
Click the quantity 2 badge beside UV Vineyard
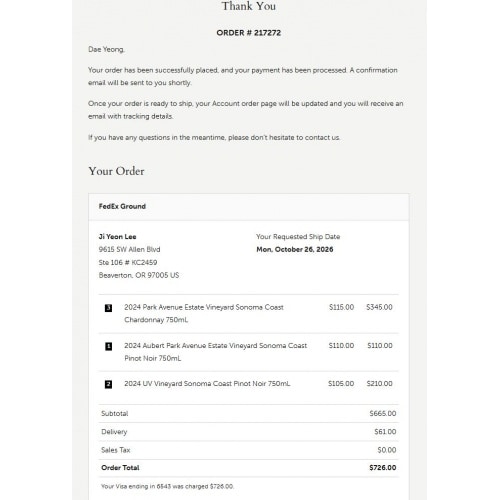click(108, 384)
